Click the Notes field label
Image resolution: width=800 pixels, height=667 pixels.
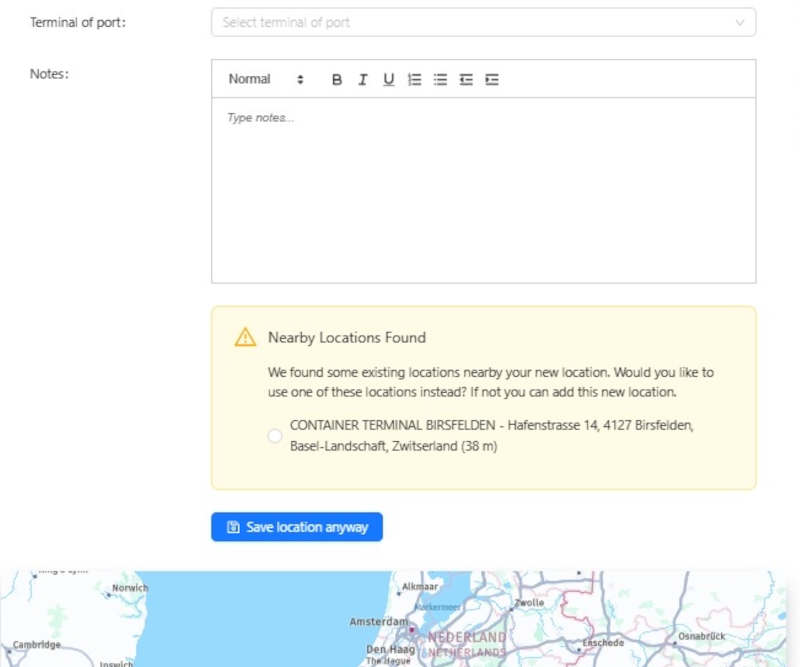click(x=49, y=74)
